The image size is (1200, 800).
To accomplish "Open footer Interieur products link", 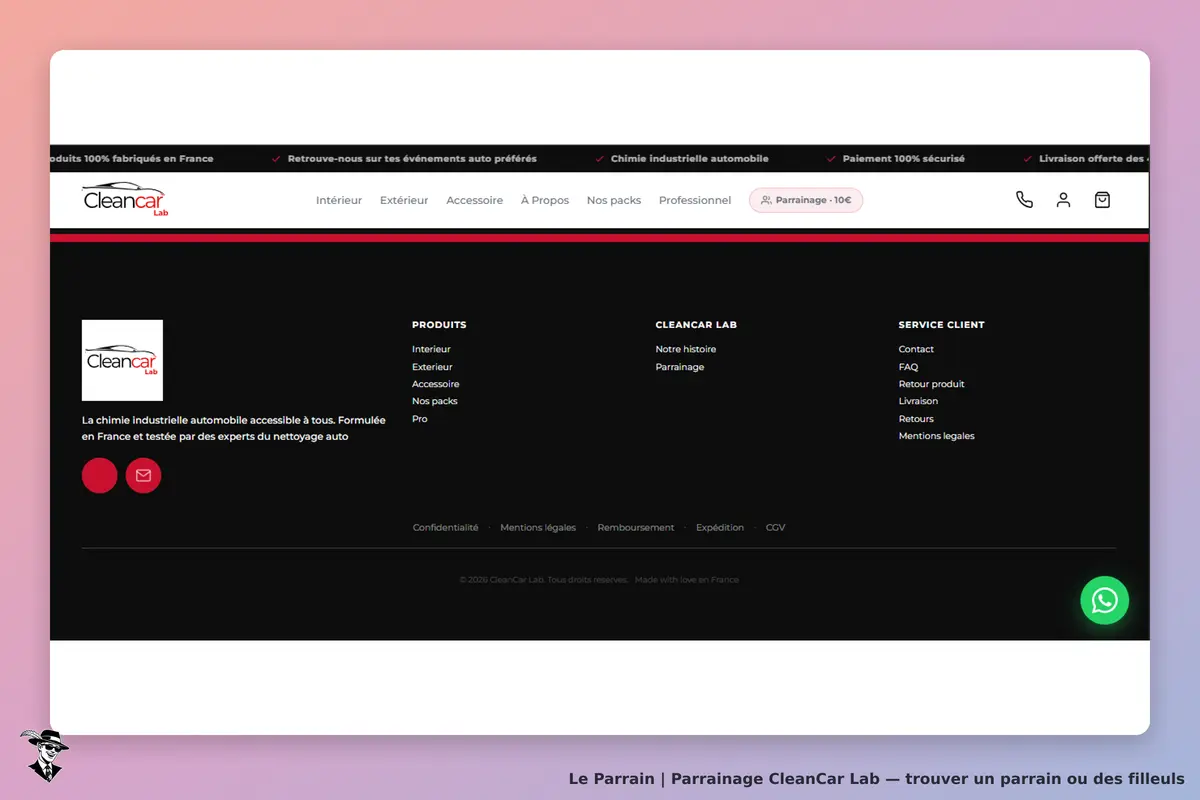I will pos(431,349).
